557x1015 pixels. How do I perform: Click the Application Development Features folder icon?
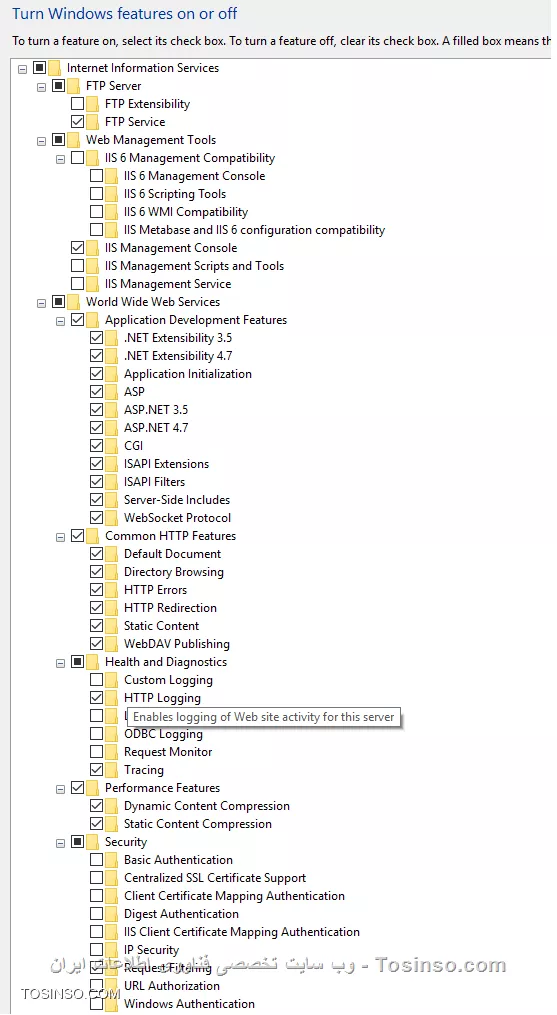pyautogui.click(x=93, y=320)
